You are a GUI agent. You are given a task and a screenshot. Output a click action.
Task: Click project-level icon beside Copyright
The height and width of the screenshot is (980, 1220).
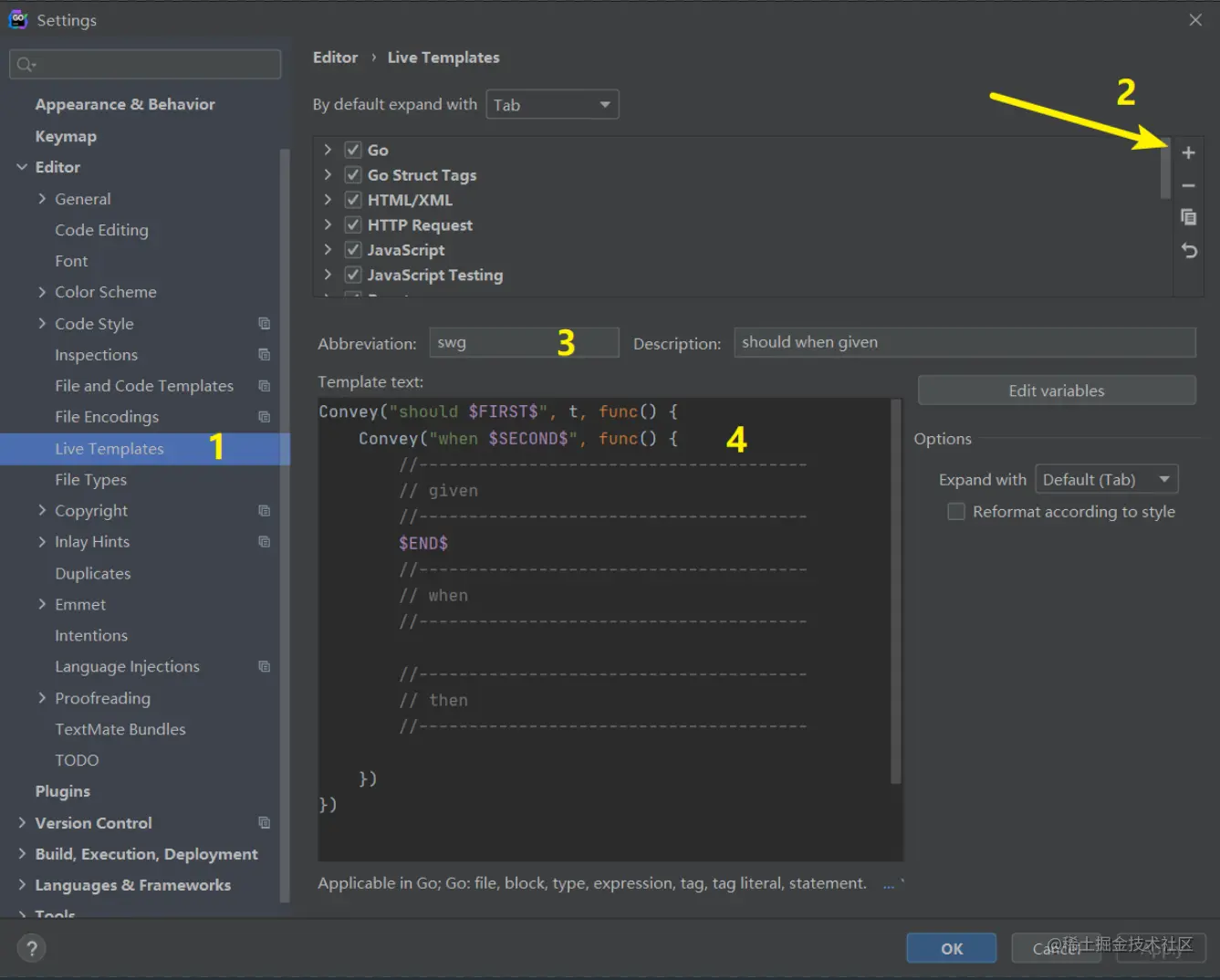click(265, 510)
